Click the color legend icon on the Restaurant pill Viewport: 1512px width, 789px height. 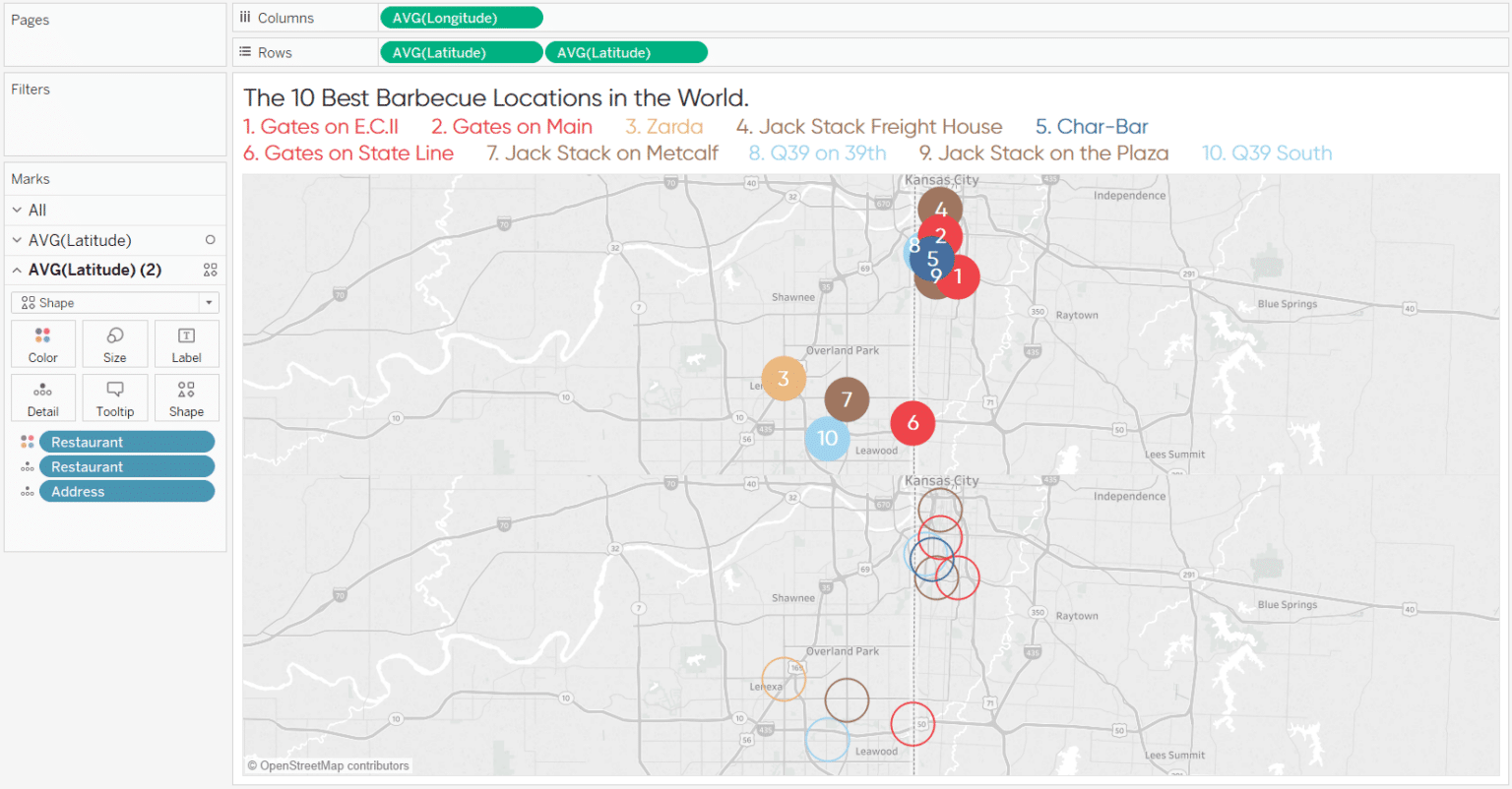coord(27,441)
